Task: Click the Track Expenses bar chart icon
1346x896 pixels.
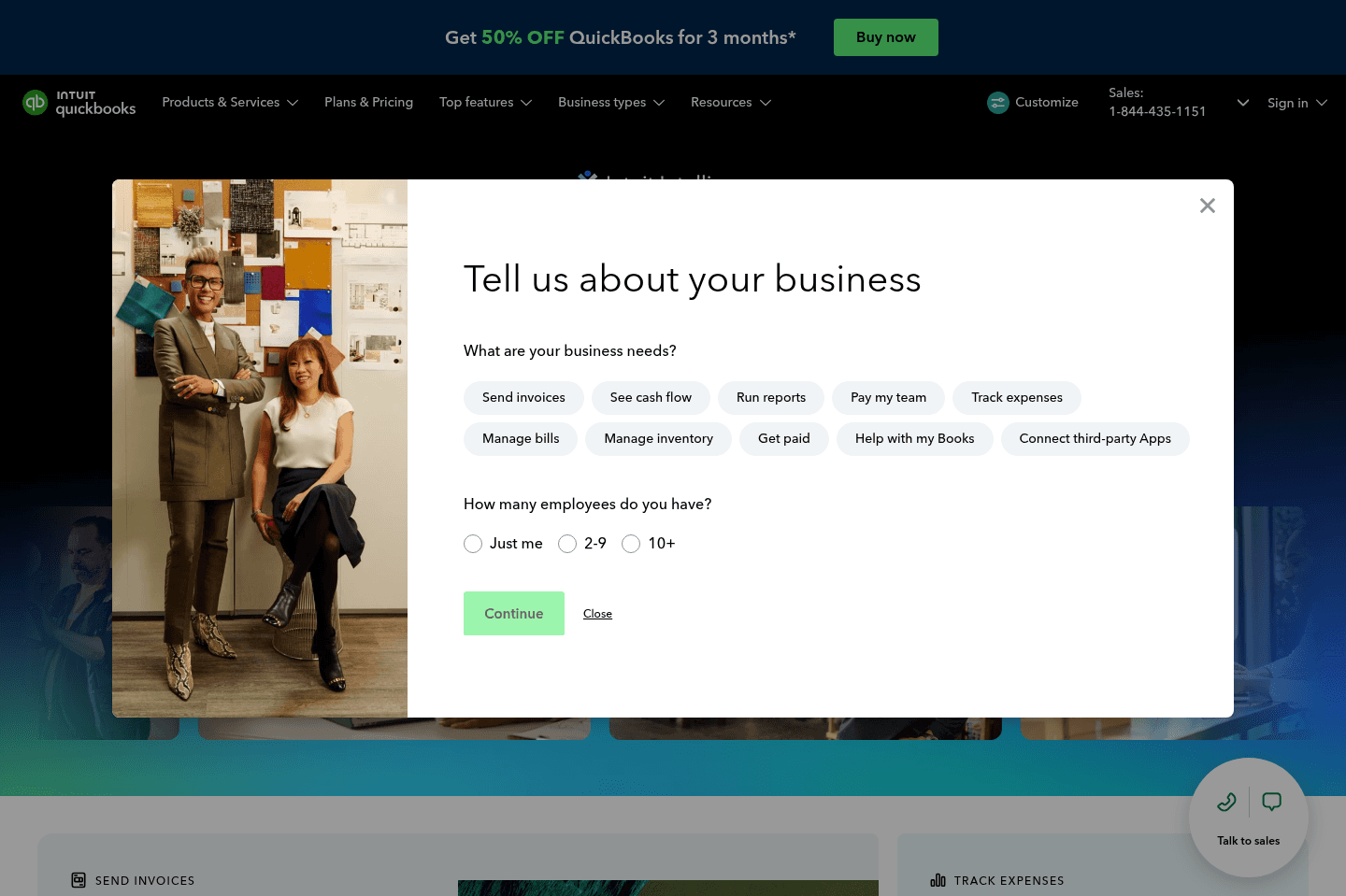Action: coord(938,880)
